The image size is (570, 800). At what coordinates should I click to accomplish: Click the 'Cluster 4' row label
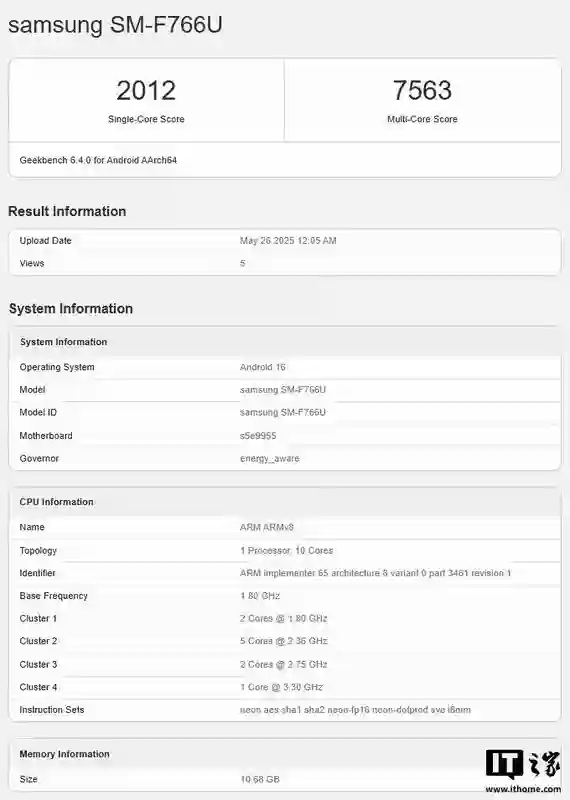tap(38, 687)
